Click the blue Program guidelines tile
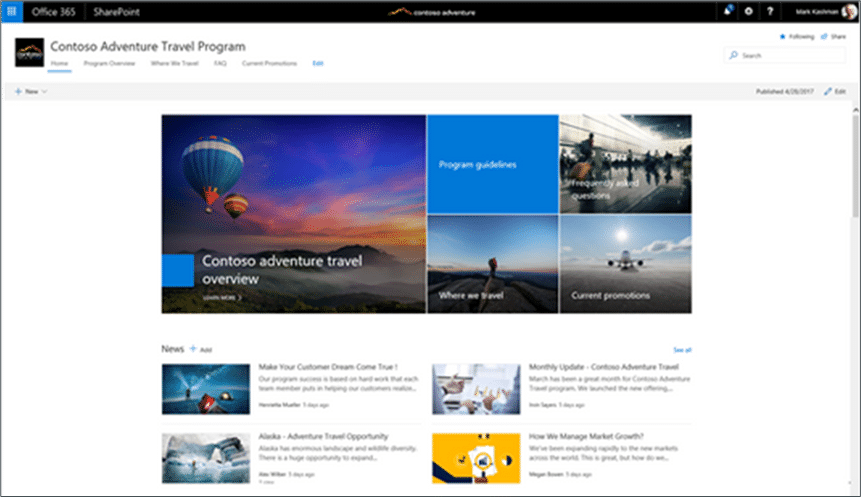The height and width of the screenshot is (497, 861). pyautogui.click(x=493, y=164)
